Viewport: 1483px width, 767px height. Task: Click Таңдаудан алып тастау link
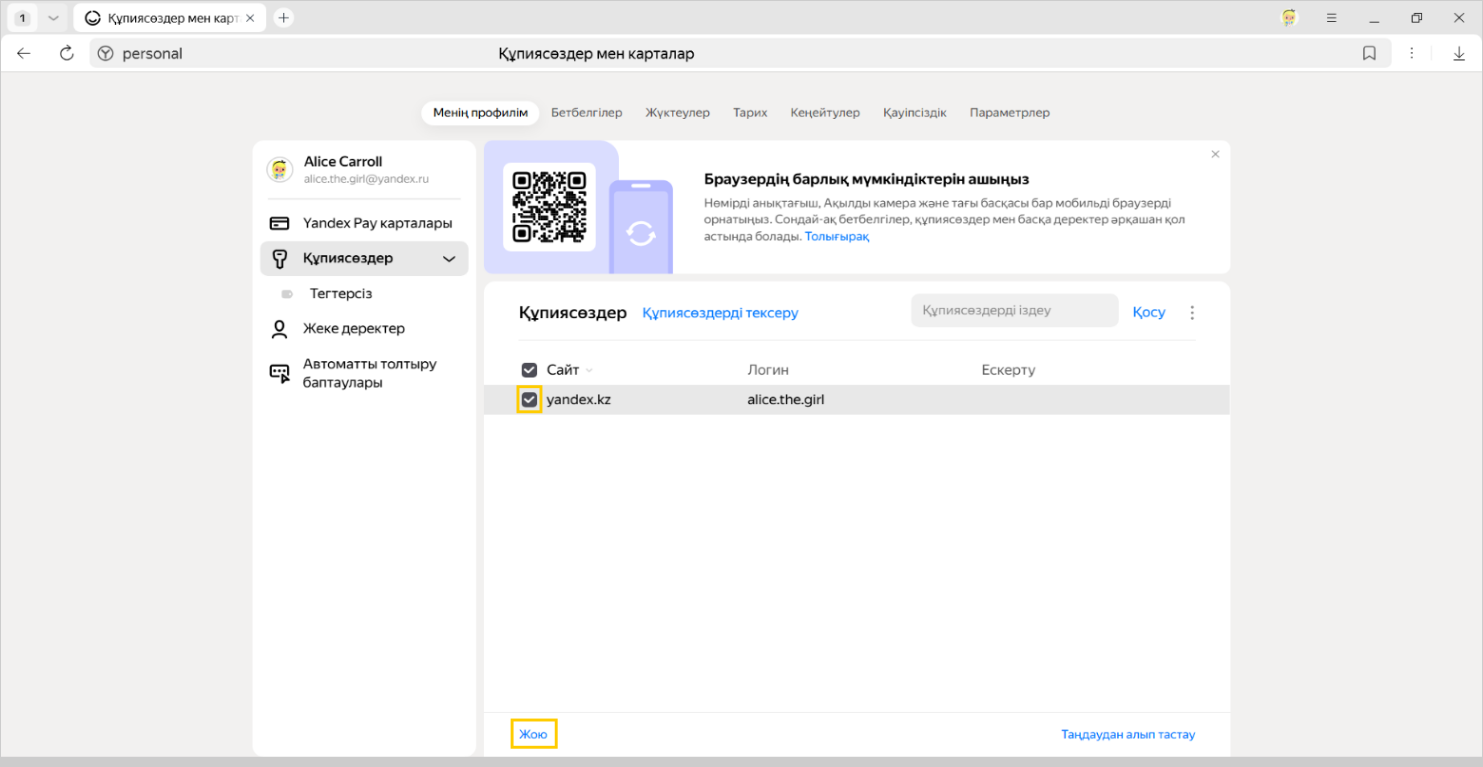[x=1127, y=734]
